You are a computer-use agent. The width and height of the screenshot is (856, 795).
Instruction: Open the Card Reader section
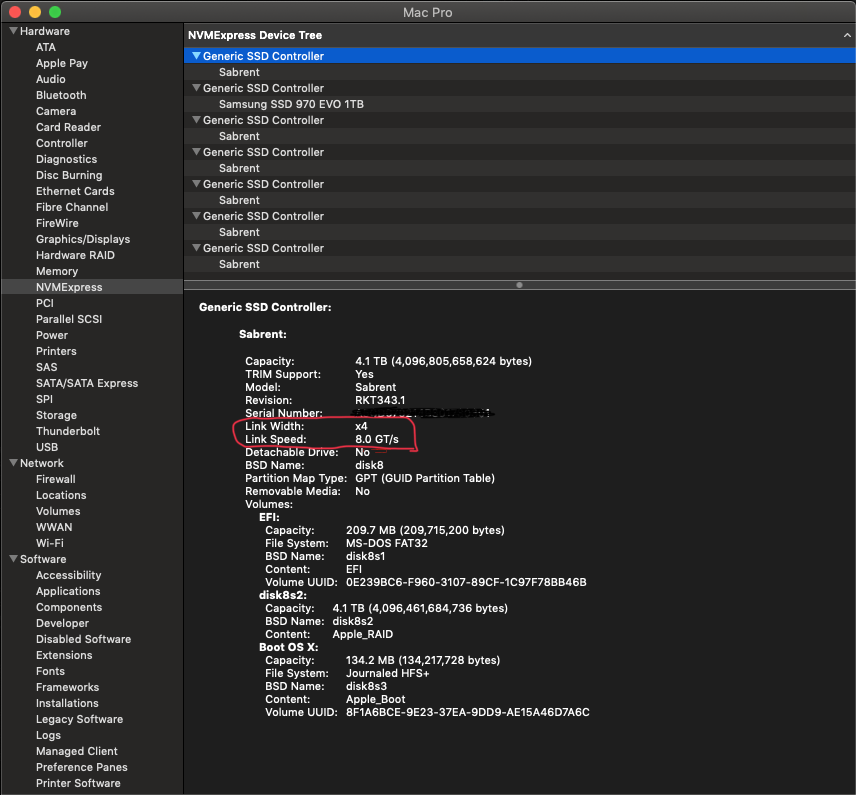click(68, 127)
